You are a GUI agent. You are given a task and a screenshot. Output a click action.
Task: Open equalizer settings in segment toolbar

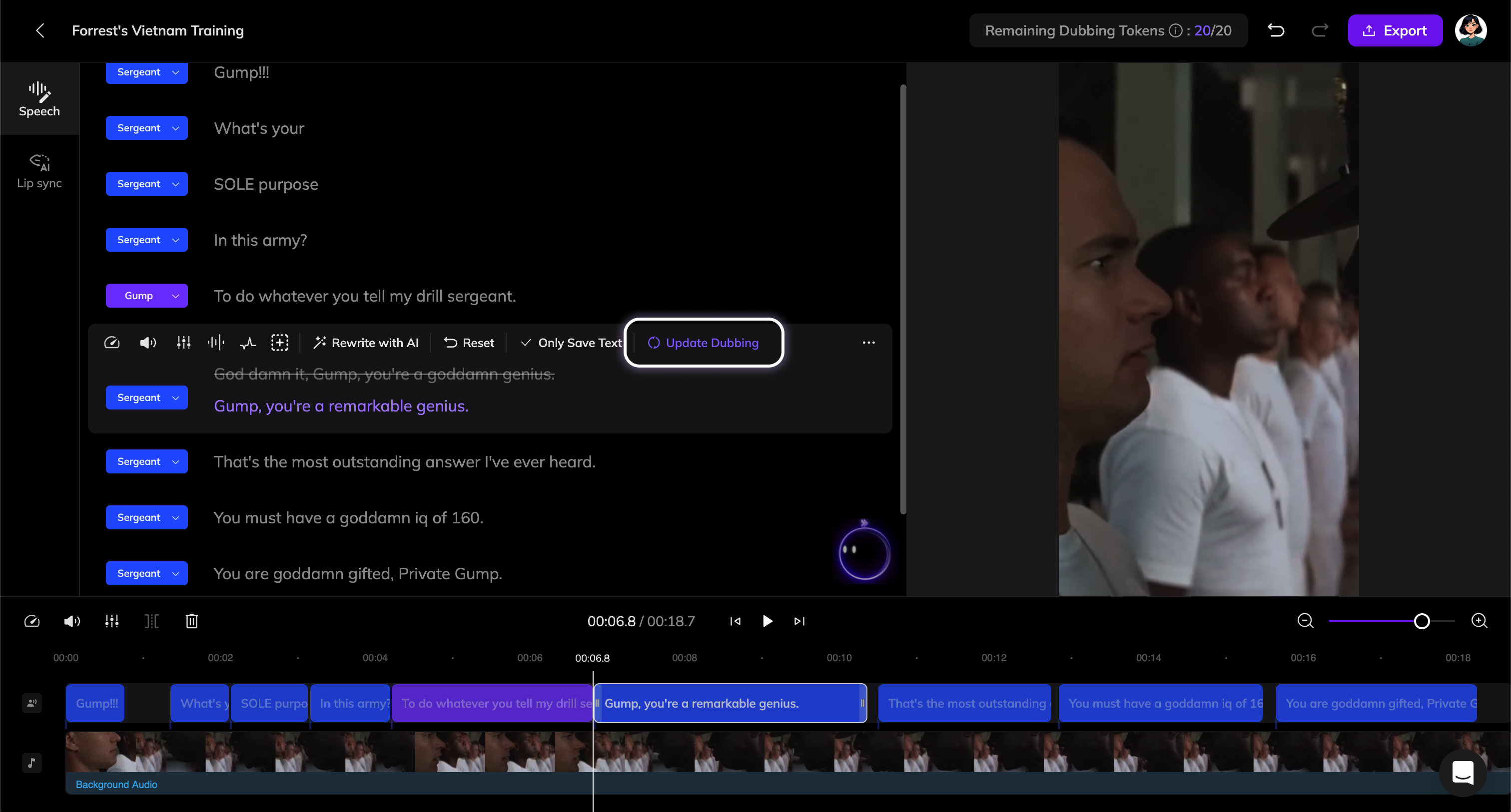click(183, 343)
